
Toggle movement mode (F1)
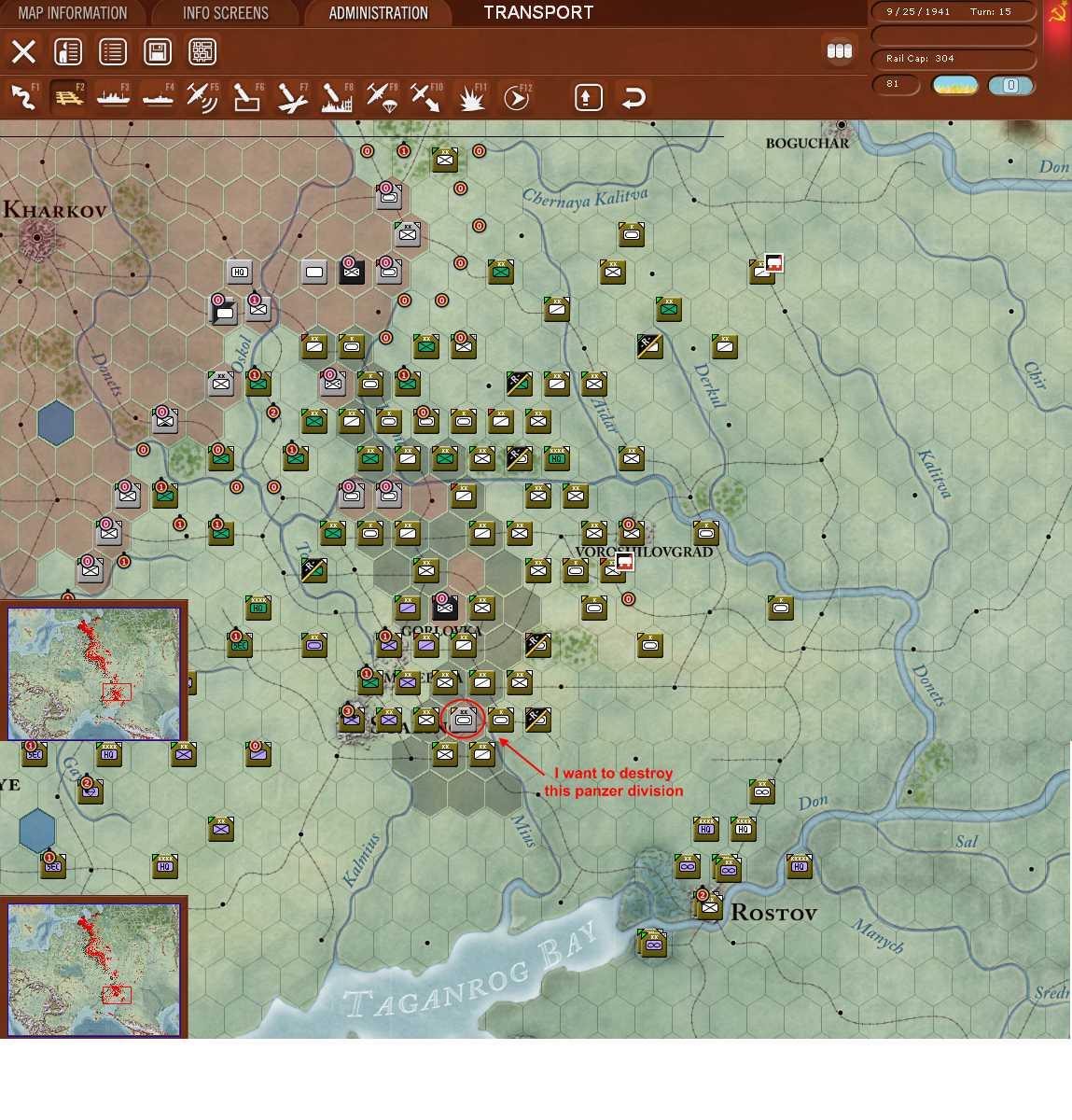click(23, 96)
